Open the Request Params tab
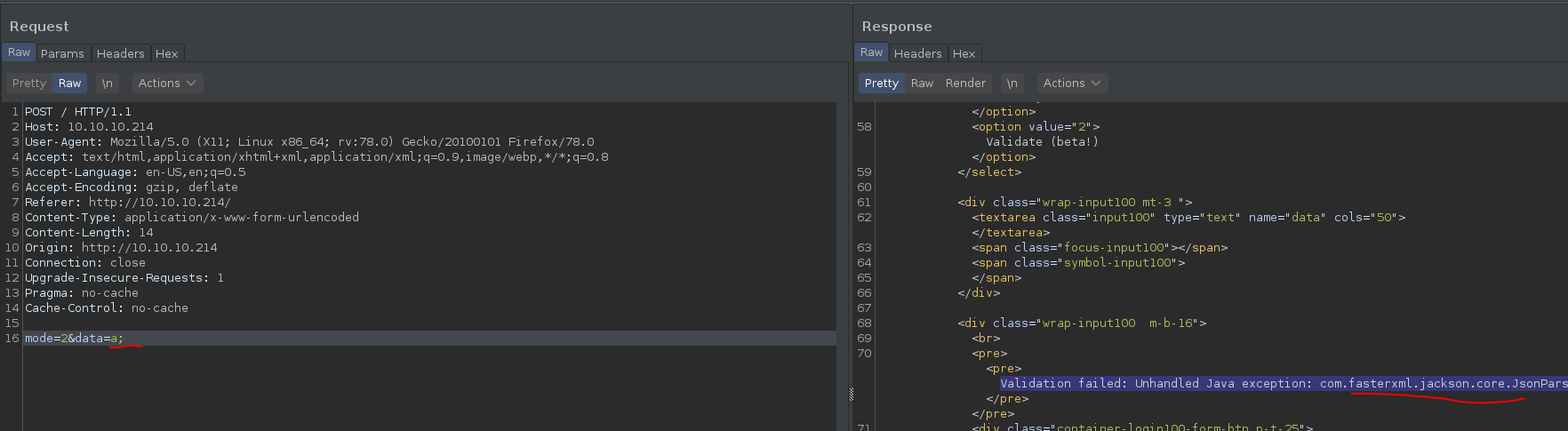1568x431 pixels. pyautogui.click(x=62, y=53)
